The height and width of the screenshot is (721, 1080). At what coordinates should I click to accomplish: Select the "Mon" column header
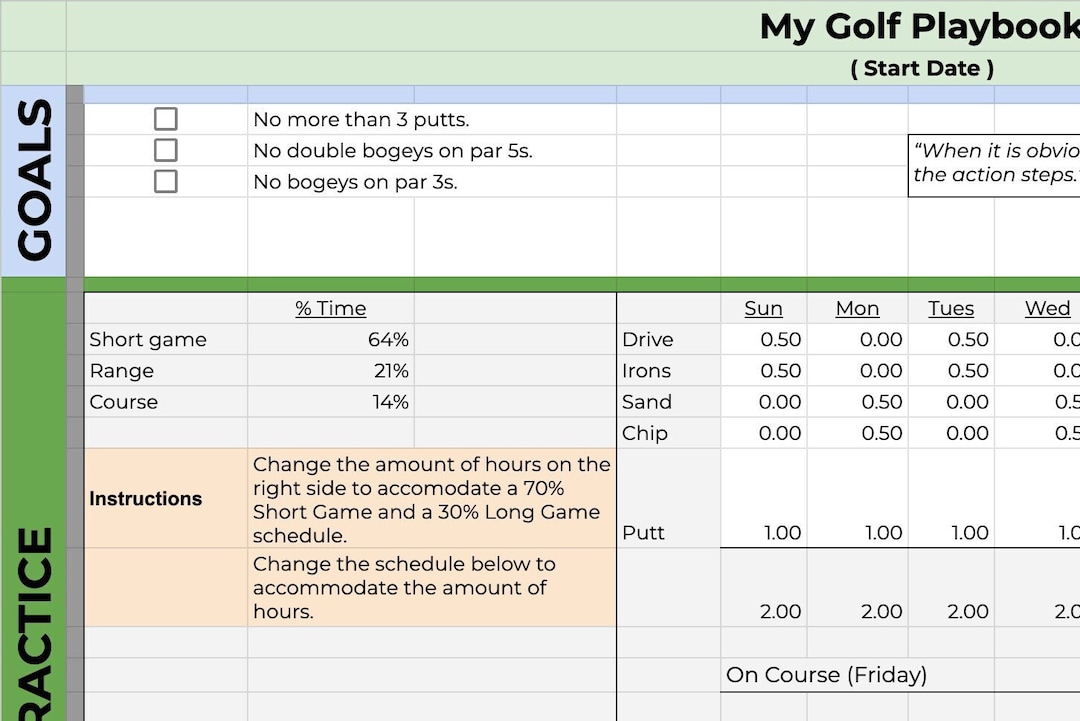tap(857, 308)
